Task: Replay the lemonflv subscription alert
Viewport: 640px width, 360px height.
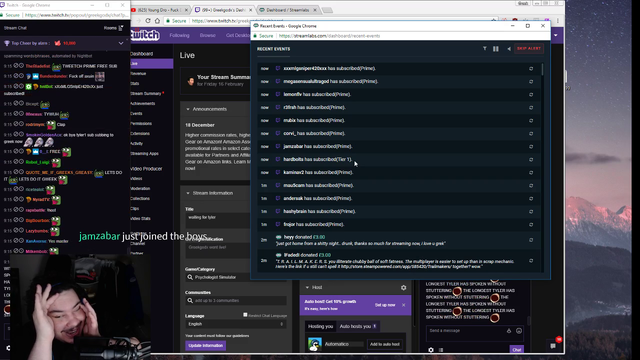Action: (531, 95)
